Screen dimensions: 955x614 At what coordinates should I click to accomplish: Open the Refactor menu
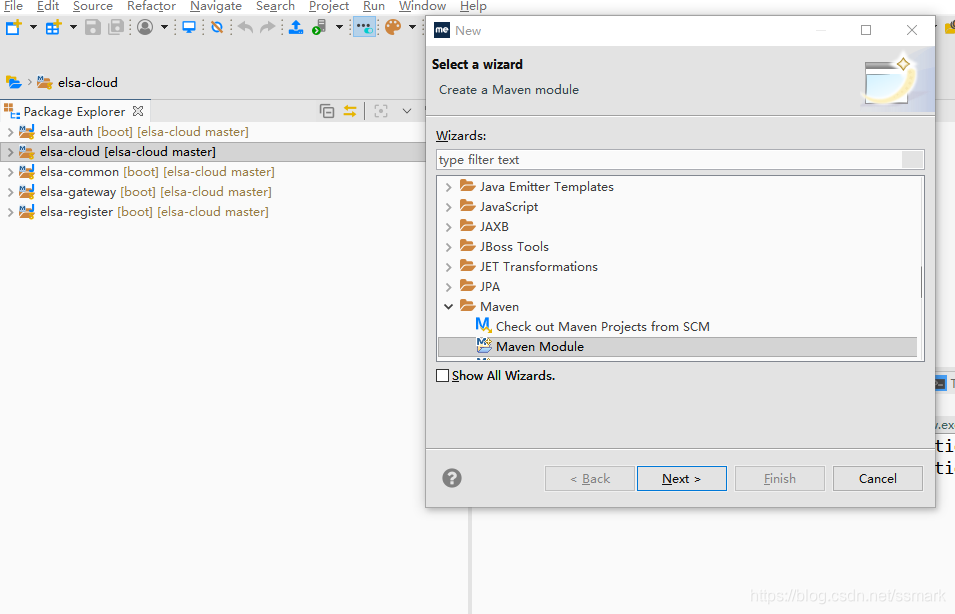point(151,6)
